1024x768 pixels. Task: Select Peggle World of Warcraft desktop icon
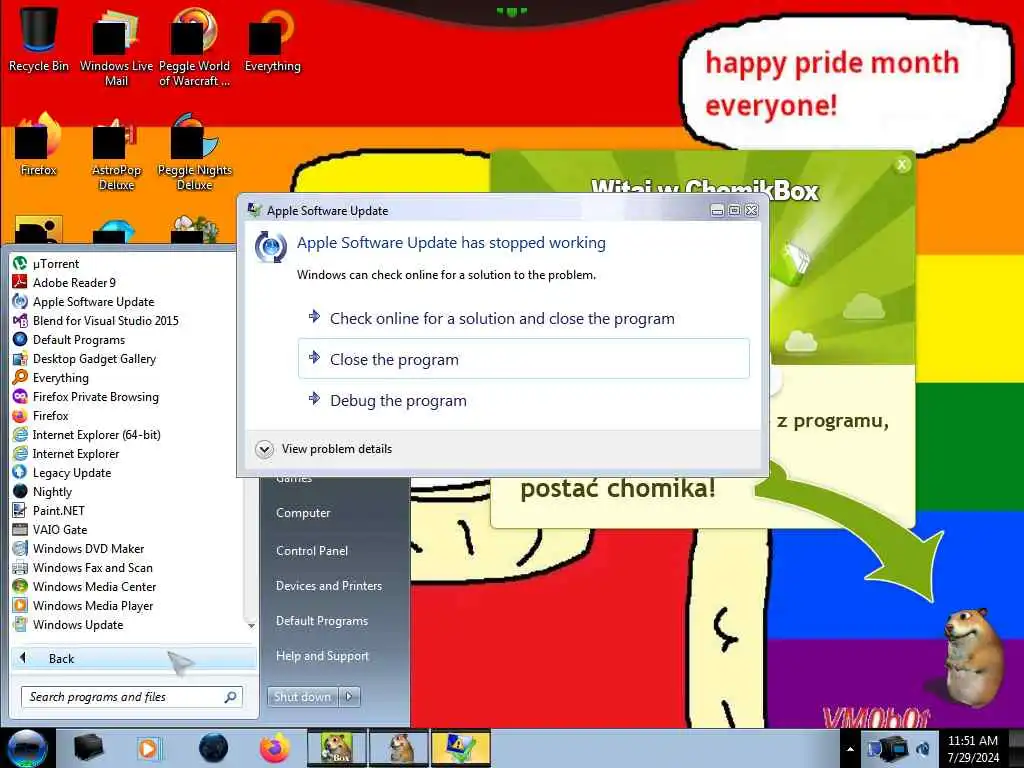click(x=195, y=46)
